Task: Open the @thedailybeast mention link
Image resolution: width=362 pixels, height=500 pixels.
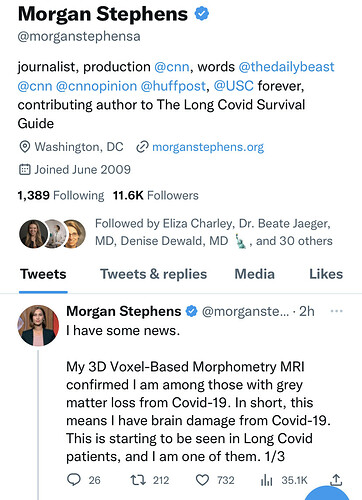Action: pos(286,67)
